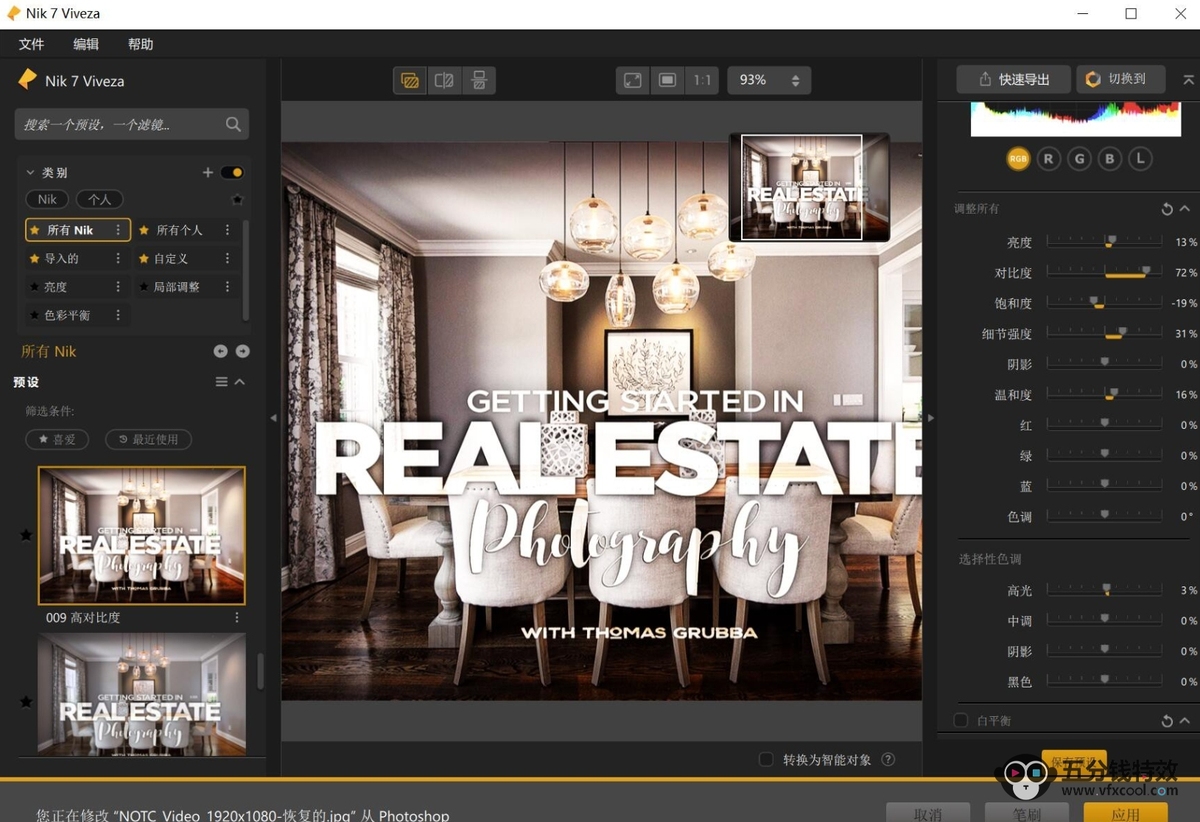
Task: Collapse the 类别 section chevron
Action: [x=30, y=172]
